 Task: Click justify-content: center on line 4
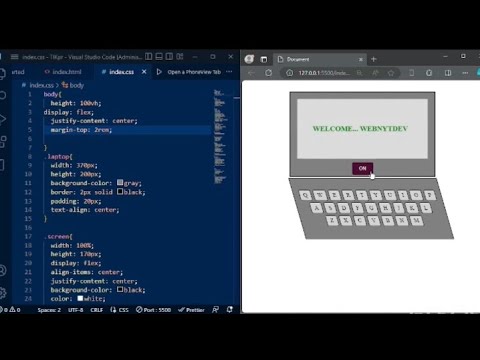[94, 121]
